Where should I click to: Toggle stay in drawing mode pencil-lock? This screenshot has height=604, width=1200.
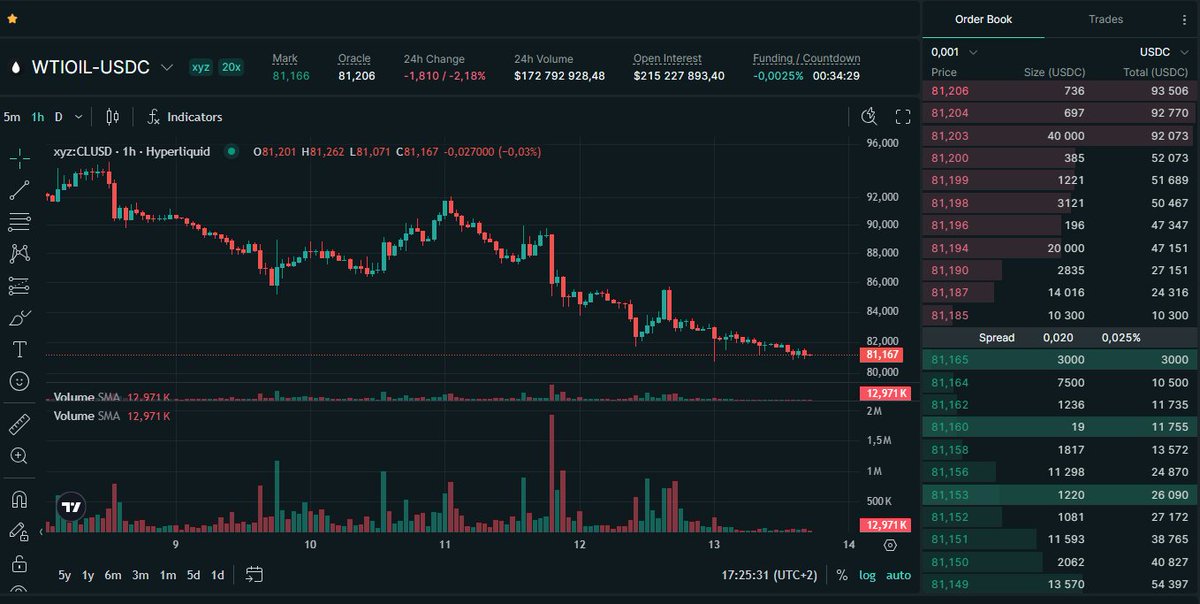click(x=19, y=531)
